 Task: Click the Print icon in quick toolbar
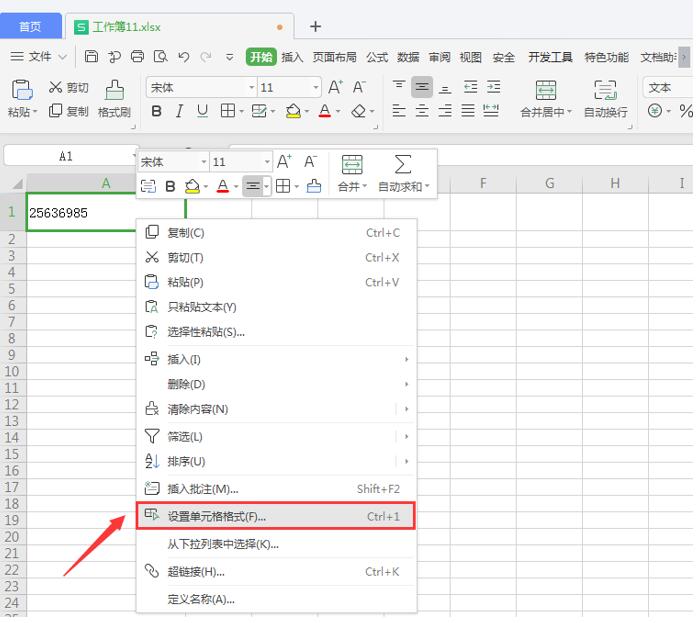(137, 56)
